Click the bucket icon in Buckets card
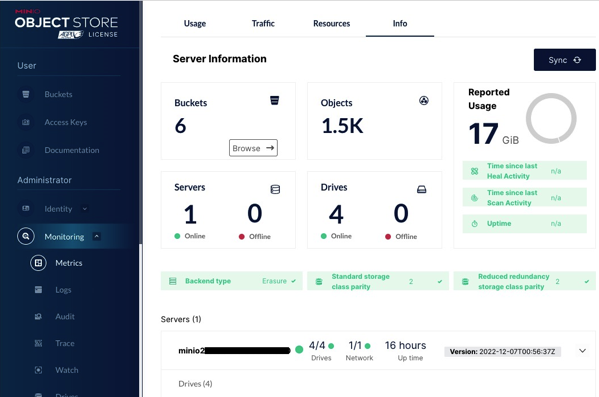The image size is (599, 397). pos(274,100)
